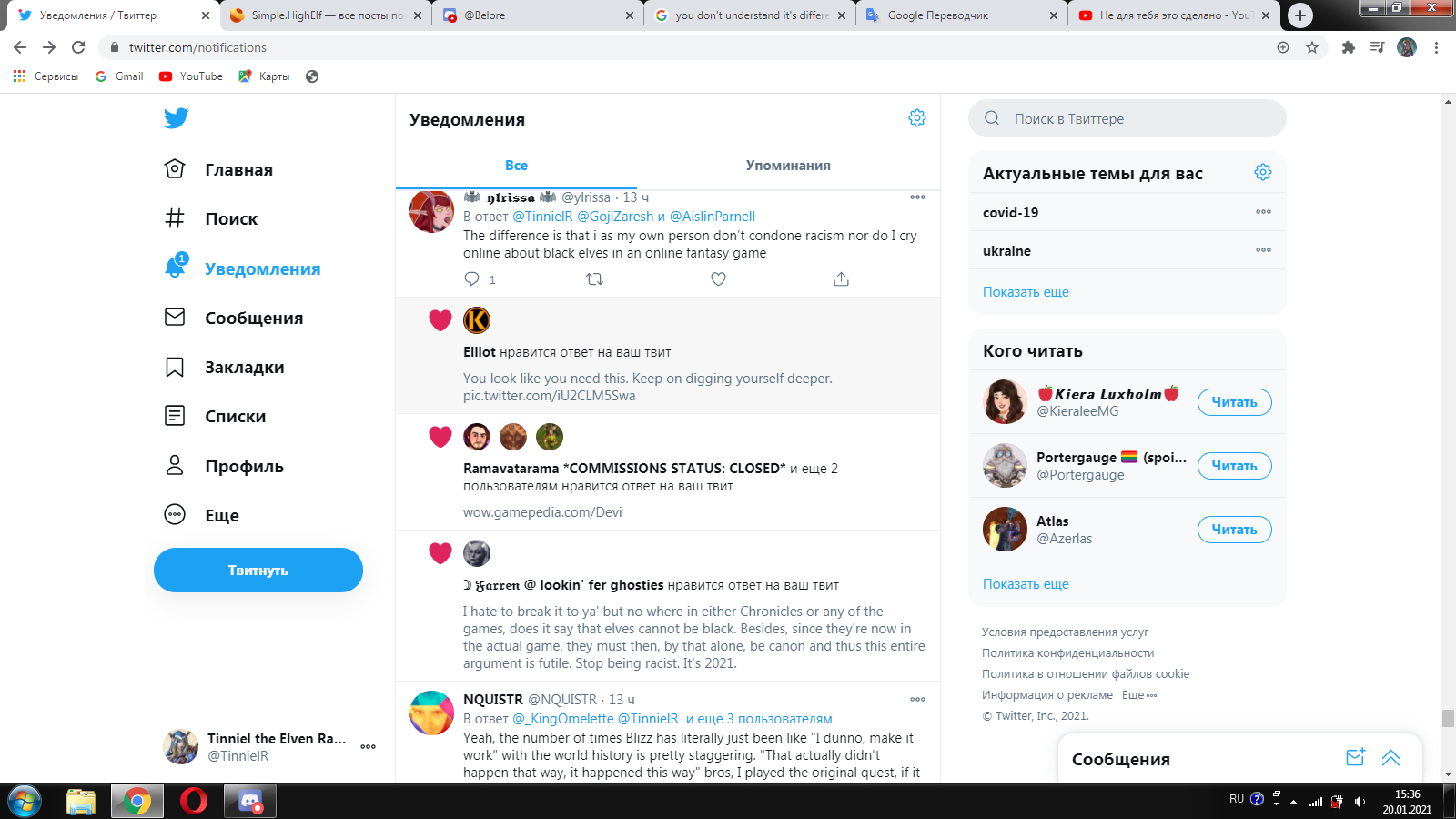Open more options on ylrissa tweet
The height and width of the screenshot is (819, 1456).
pos(917,197)
